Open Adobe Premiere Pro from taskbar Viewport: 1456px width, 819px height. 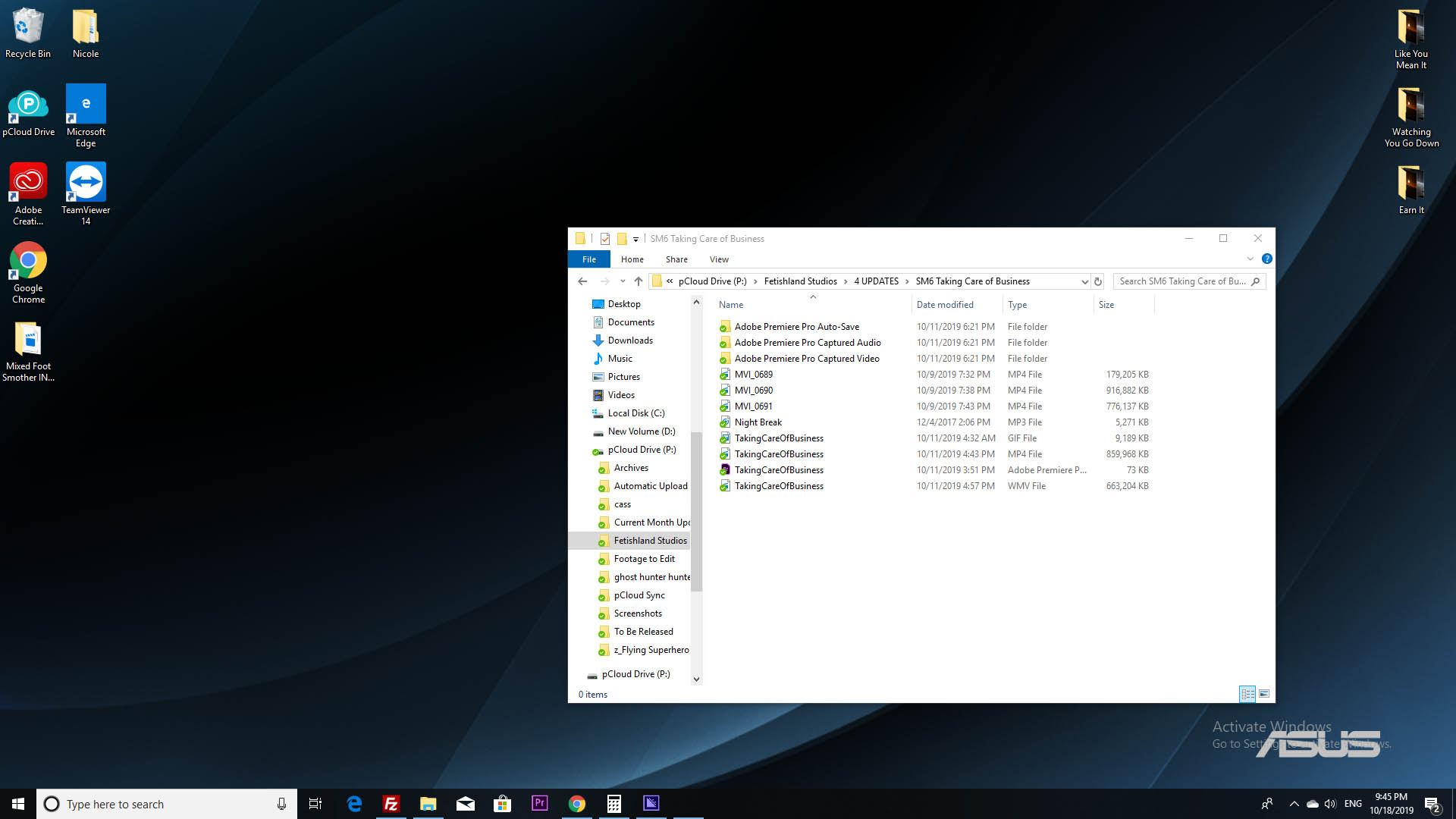coord(539,803)
